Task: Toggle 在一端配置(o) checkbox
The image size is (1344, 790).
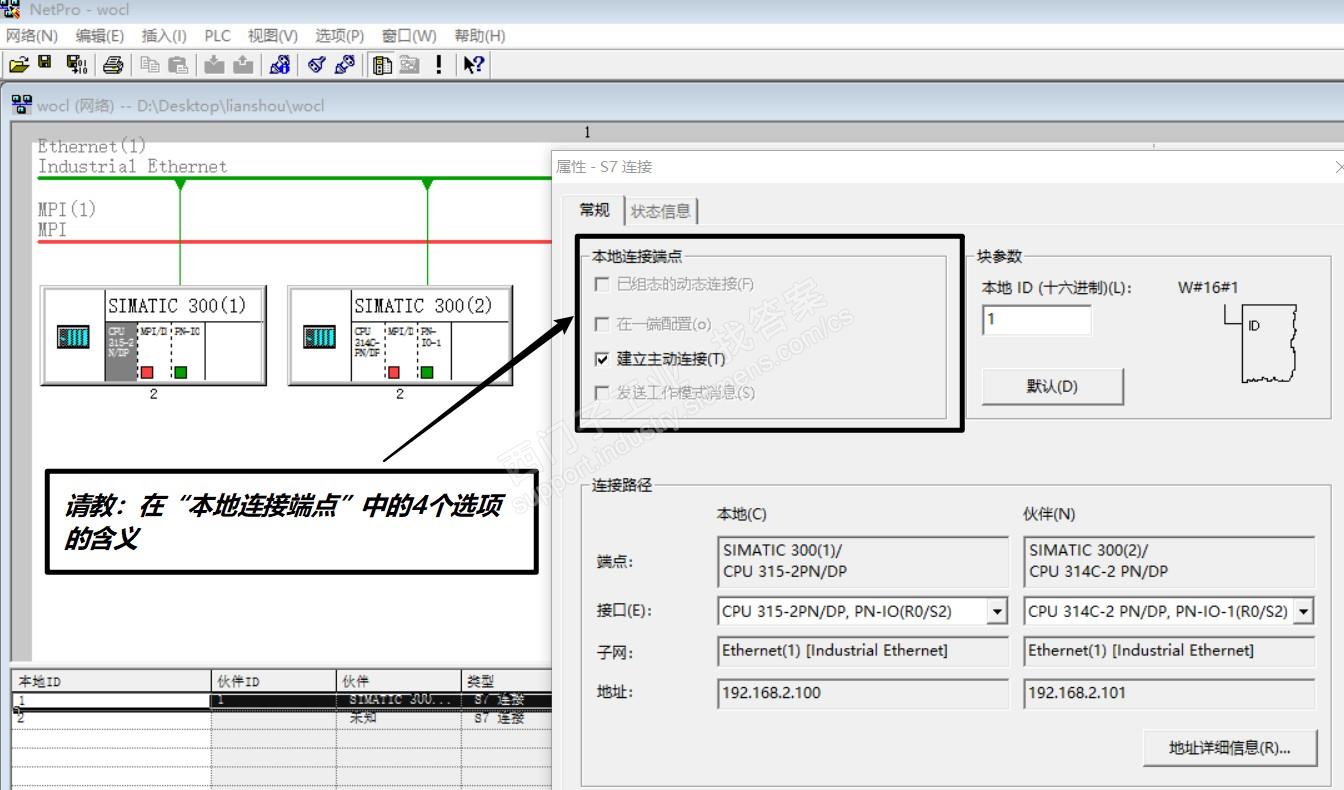Action: [x=601, y=324]
